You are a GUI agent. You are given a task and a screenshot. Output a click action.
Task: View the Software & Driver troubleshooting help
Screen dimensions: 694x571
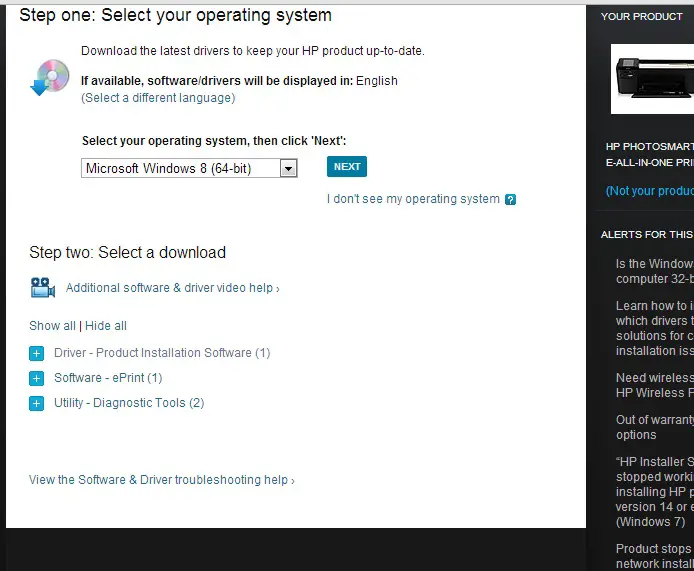click(162, 480)
